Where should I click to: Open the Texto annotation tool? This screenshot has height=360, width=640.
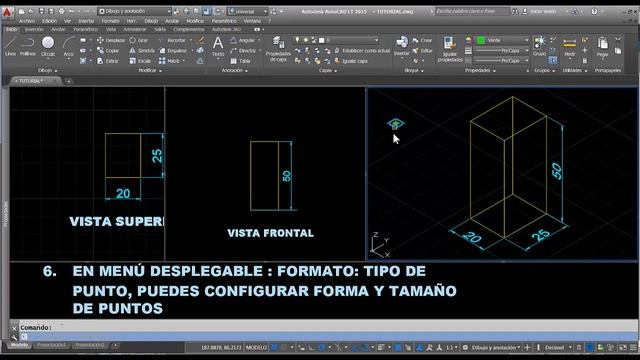[x=218, y=46]
